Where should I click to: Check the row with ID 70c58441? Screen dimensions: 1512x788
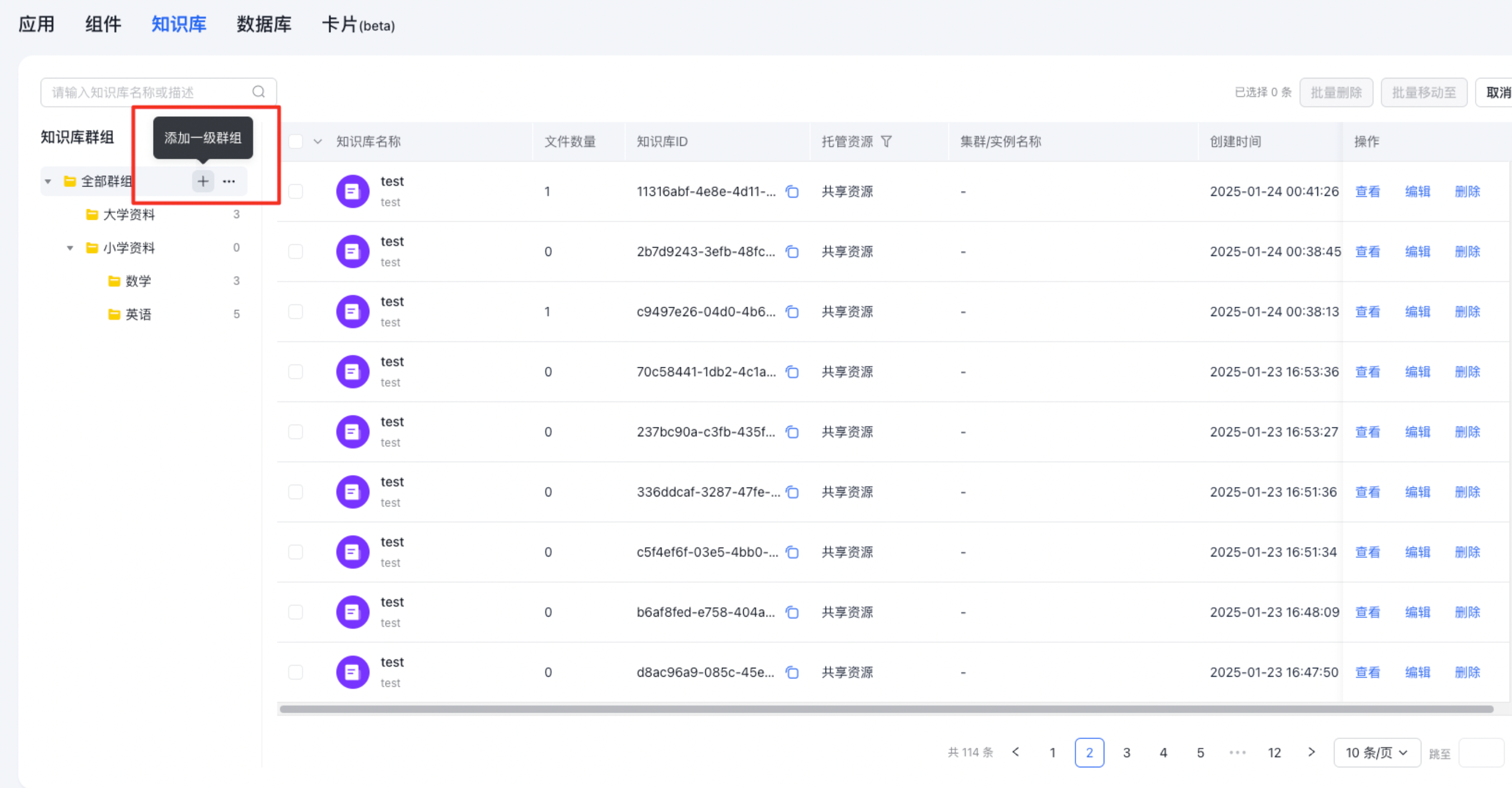click(295, 372)
